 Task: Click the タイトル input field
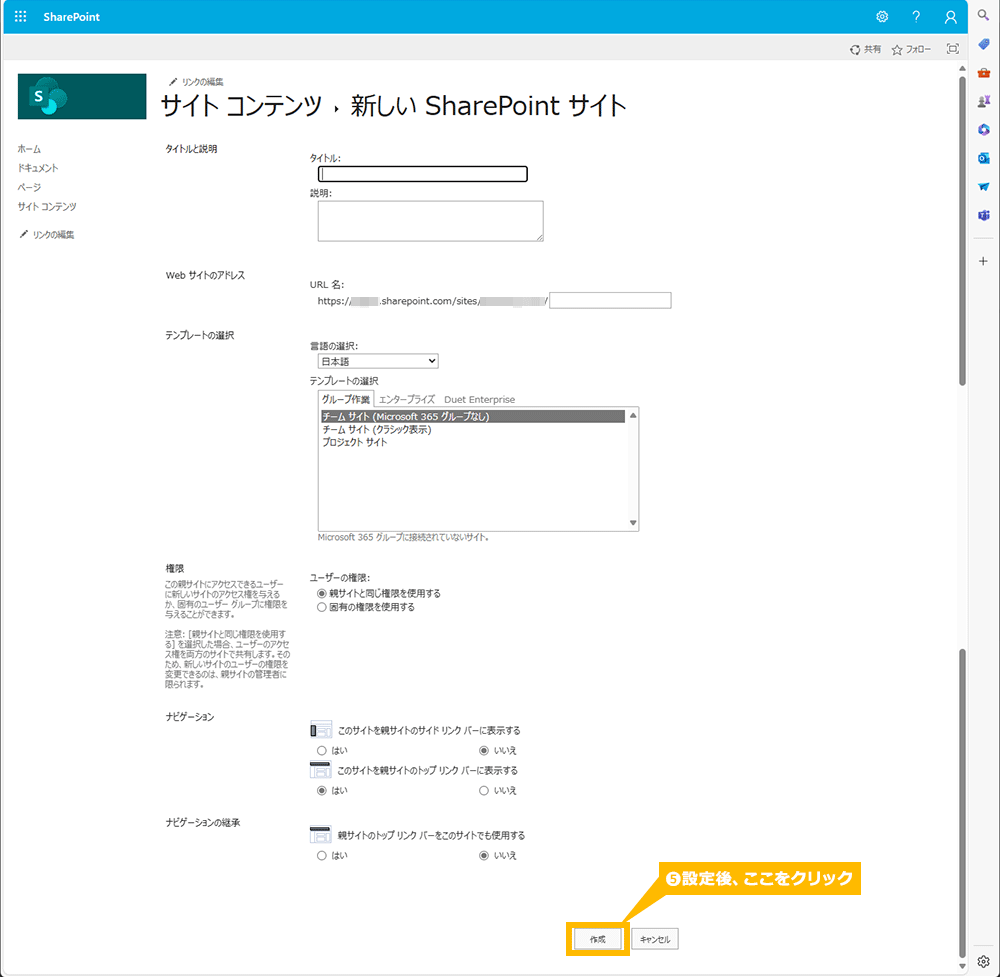coord(423,173)
